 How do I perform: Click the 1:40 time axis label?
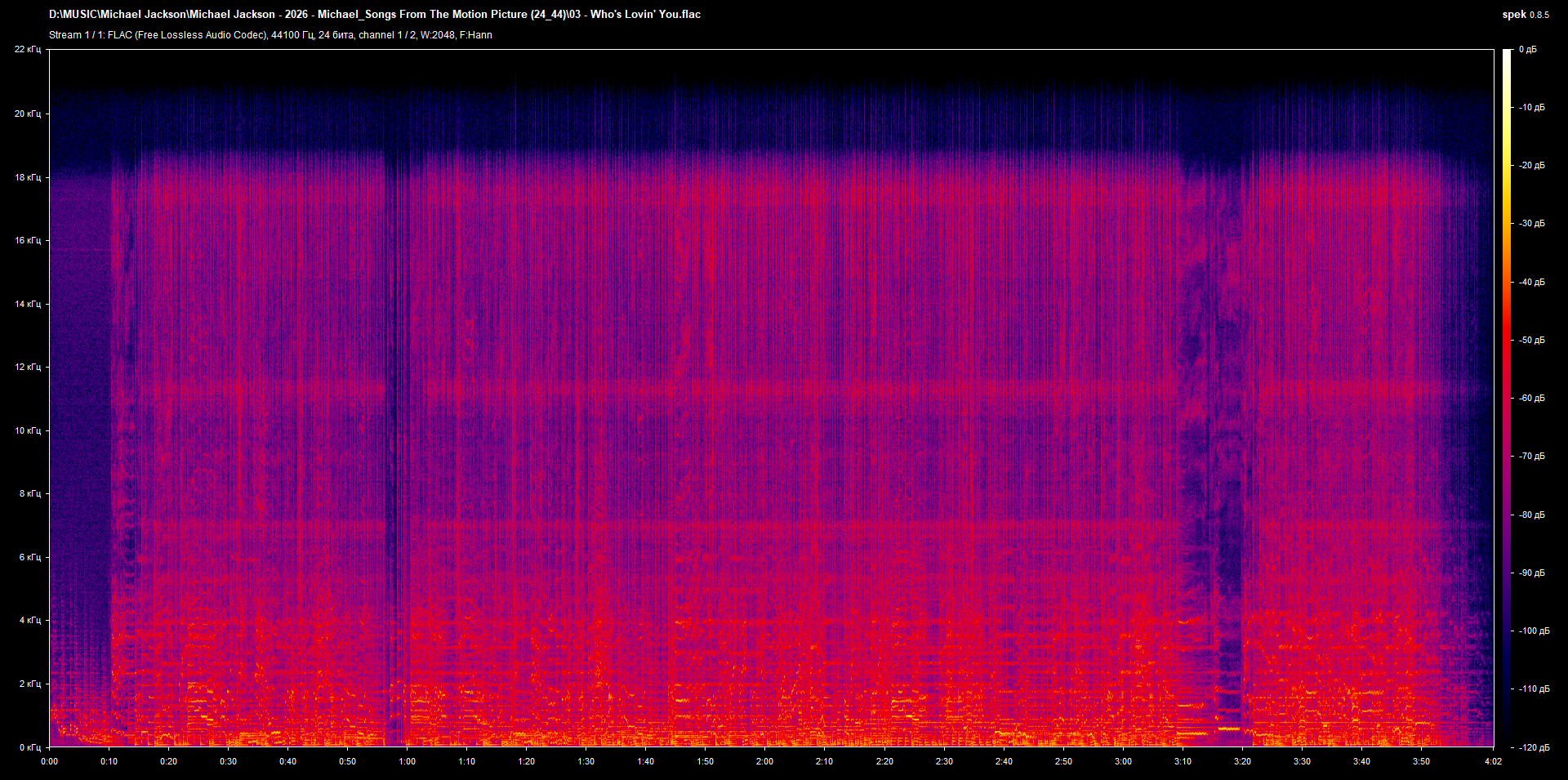[x=645, y=761]
